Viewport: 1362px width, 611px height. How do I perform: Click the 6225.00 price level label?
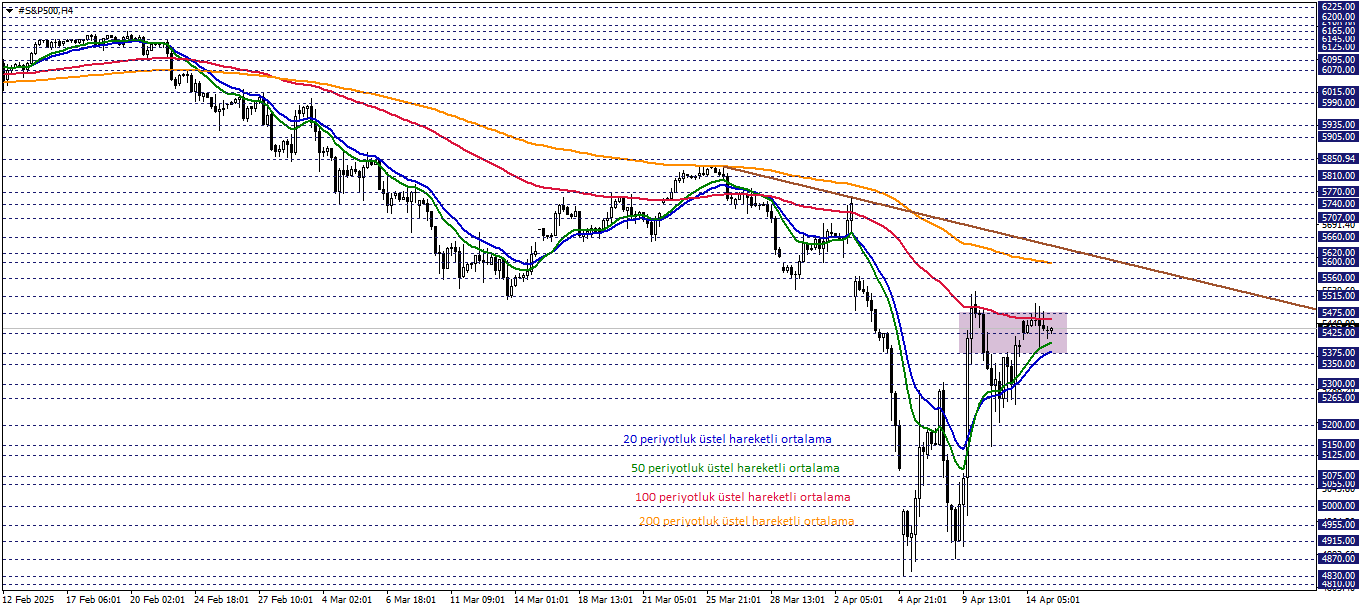(1338, 6)
